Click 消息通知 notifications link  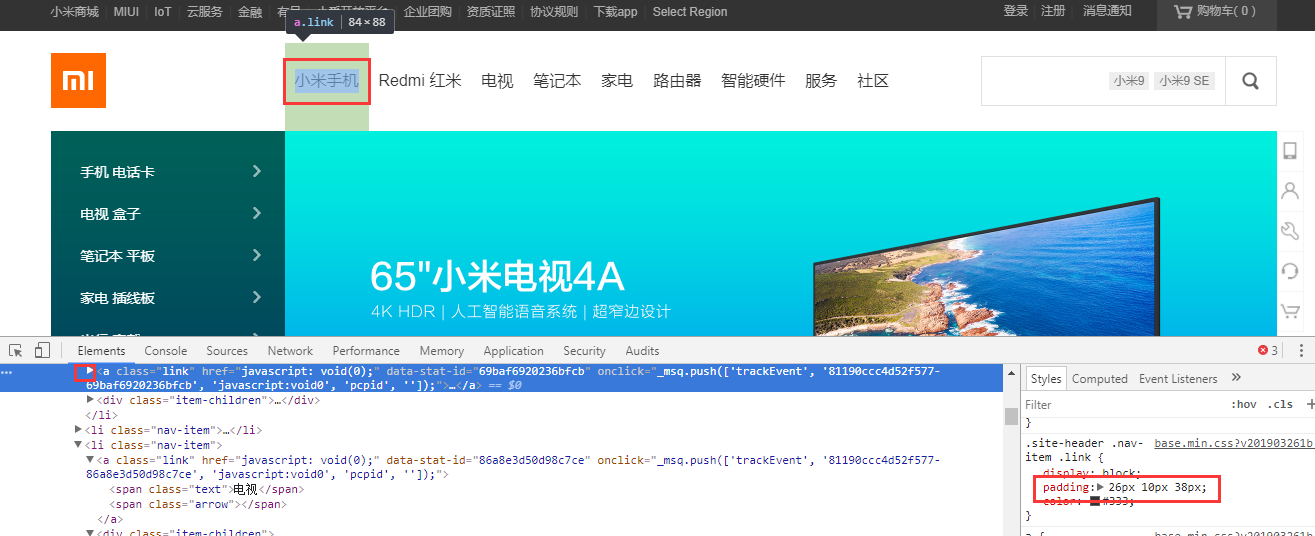pyautogui.click(x=1107, y=11)
